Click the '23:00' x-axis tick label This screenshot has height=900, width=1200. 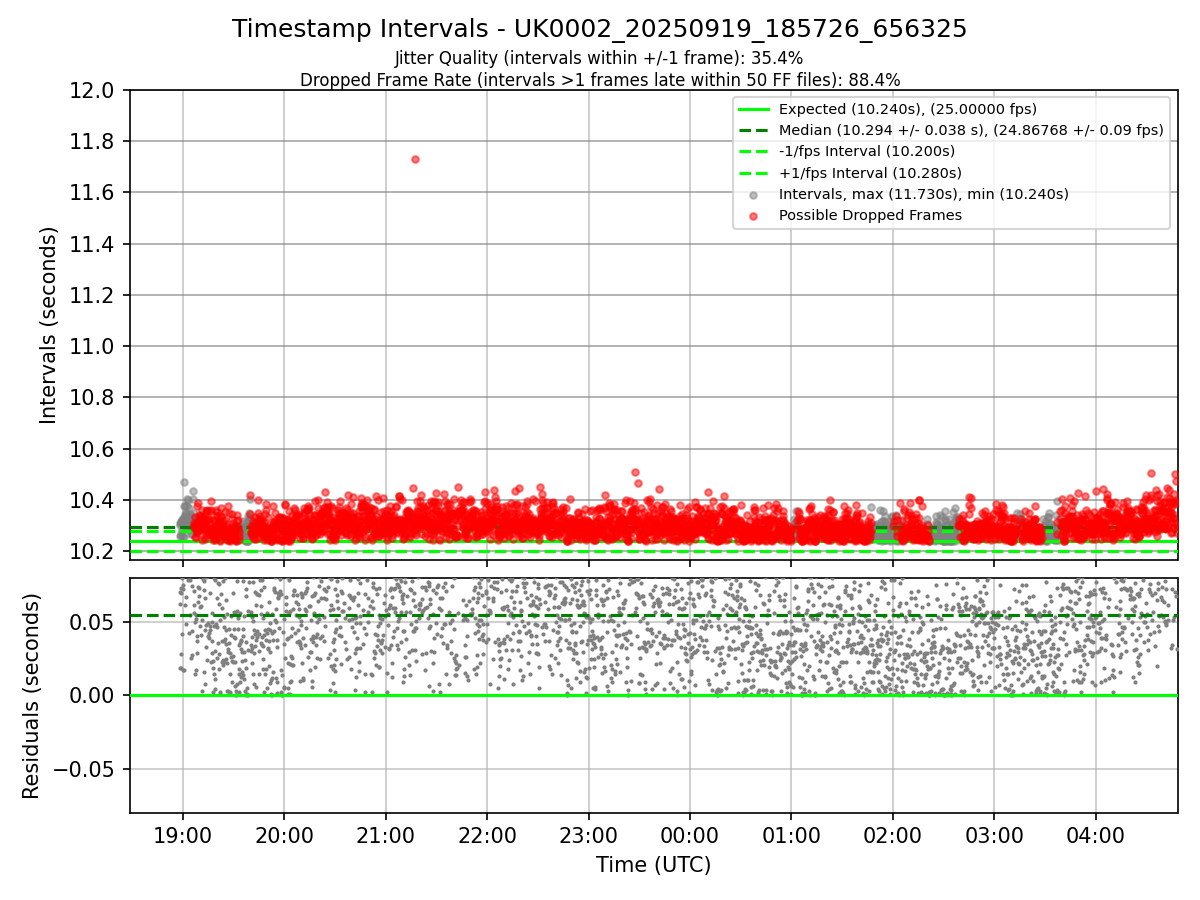588,834
